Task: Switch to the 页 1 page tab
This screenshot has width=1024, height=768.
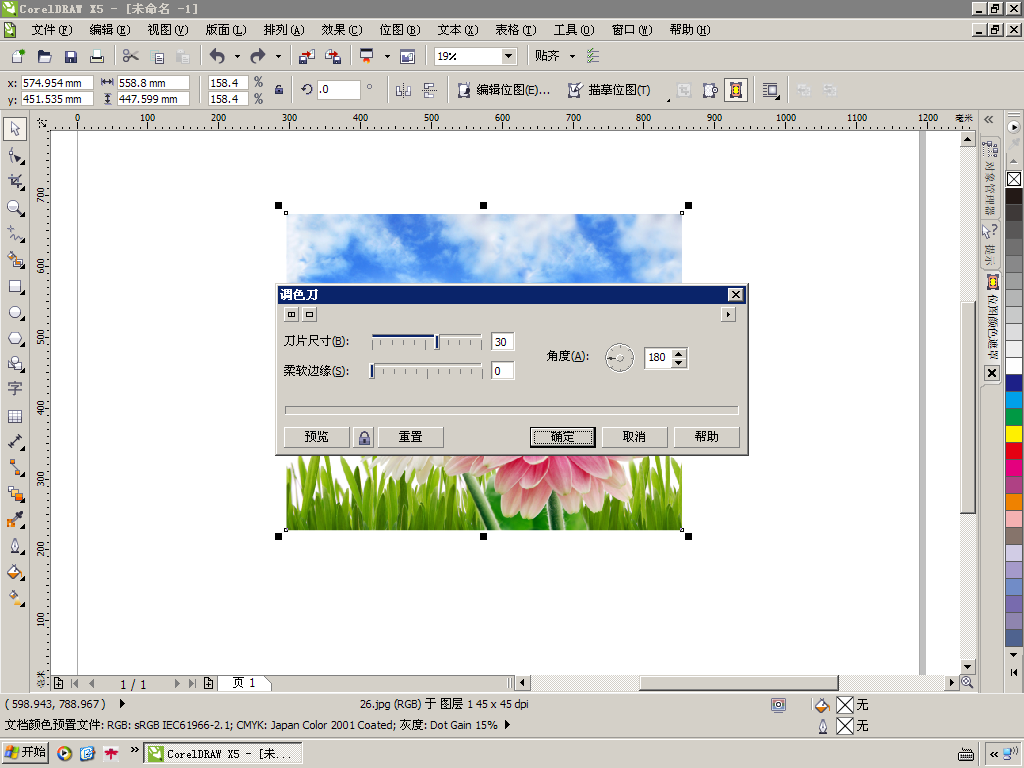Action: (x=244, y=683)
